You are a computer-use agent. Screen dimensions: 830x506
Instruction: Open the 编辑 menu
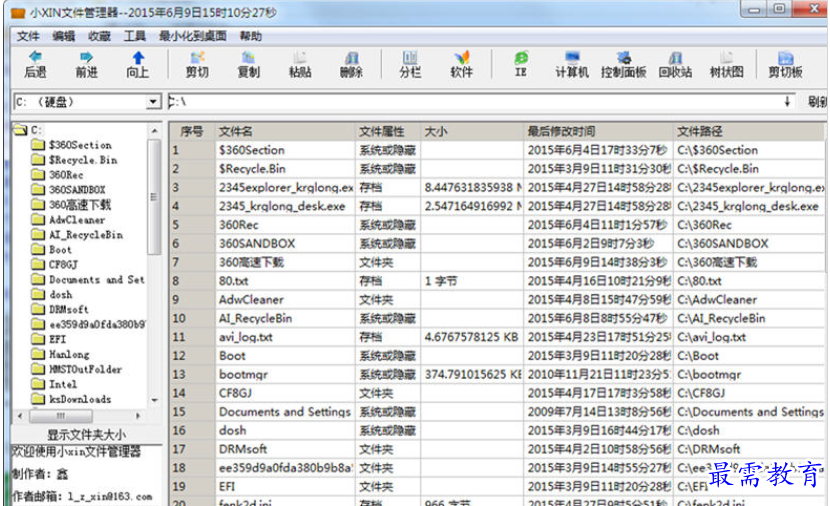64,36
